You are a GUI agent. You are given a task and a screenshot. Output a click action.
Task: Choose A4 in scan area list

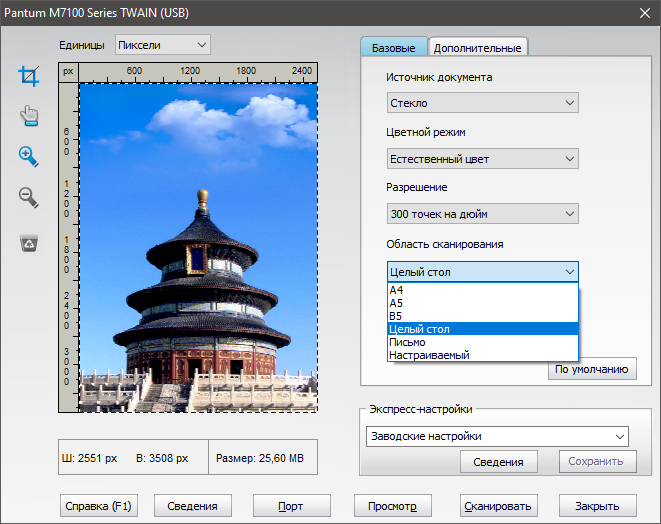tap(483, 290)
